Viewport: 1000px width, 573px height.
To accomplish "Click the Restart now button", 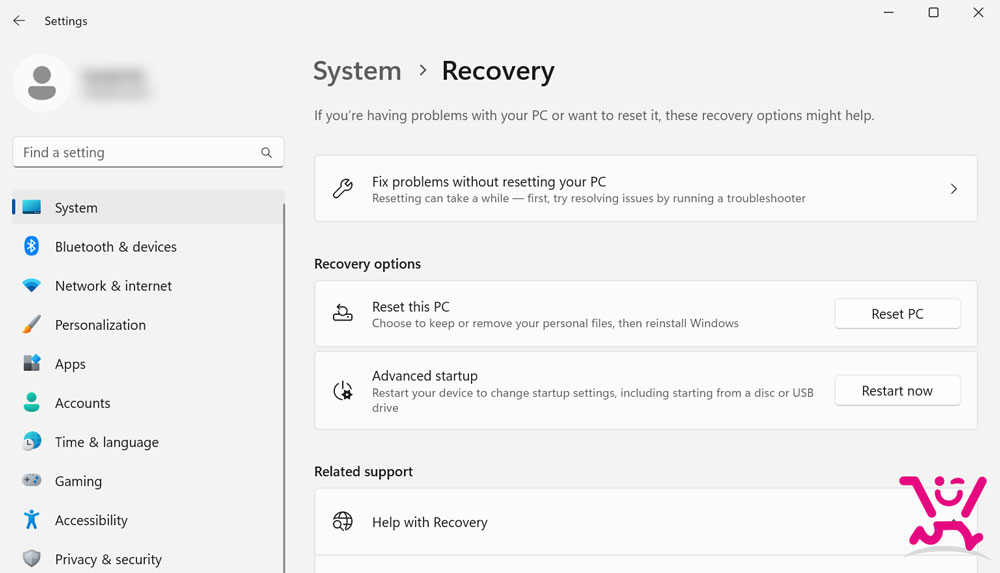I will (897, 391).
